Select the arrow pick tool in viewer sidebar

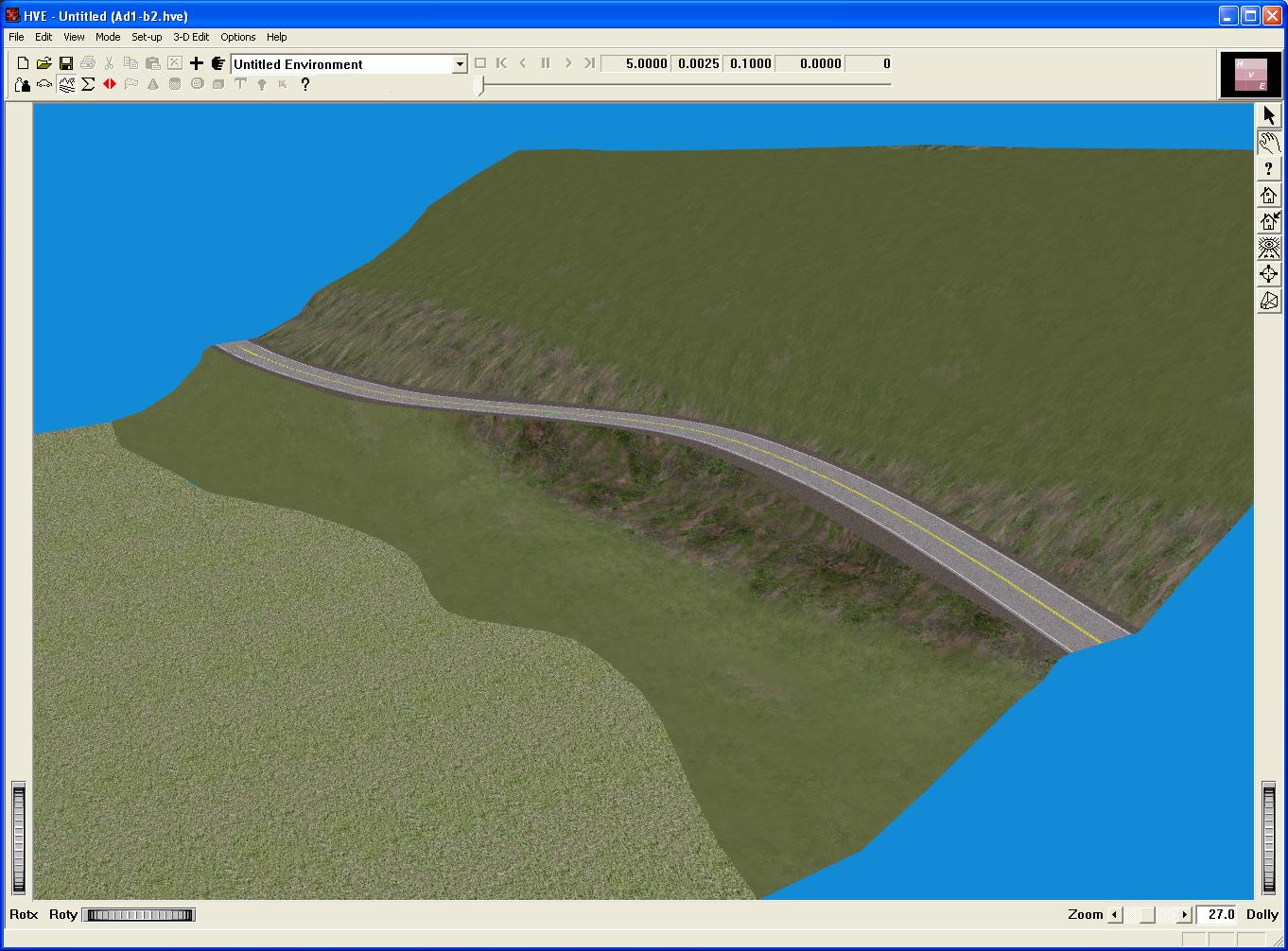[x=1269, y=115]
